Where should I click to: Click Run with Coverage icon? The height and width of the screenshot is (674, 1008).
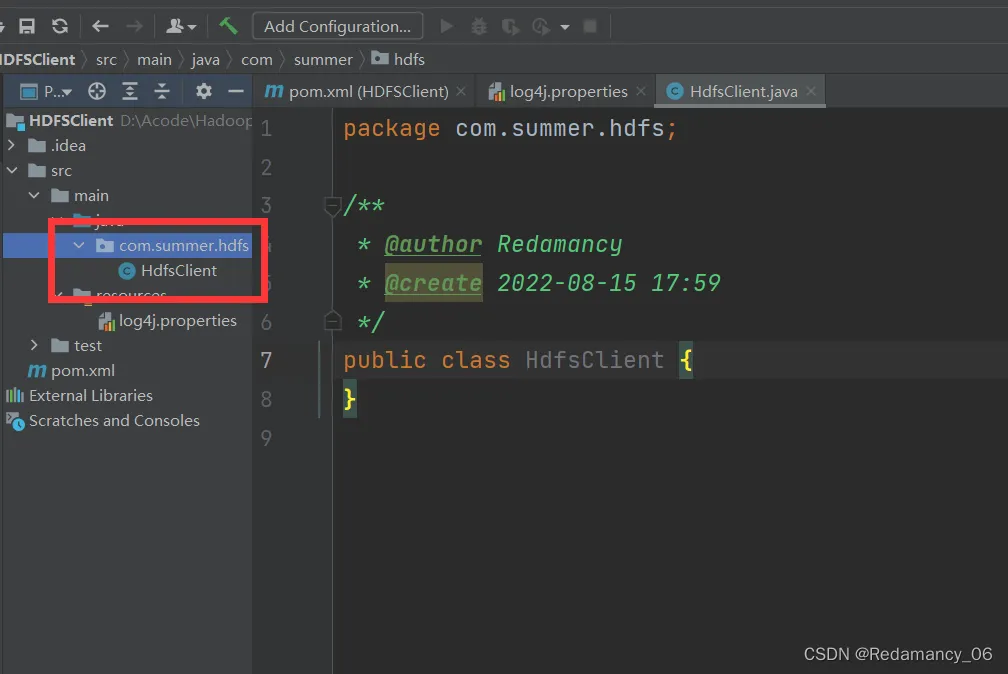510,26
